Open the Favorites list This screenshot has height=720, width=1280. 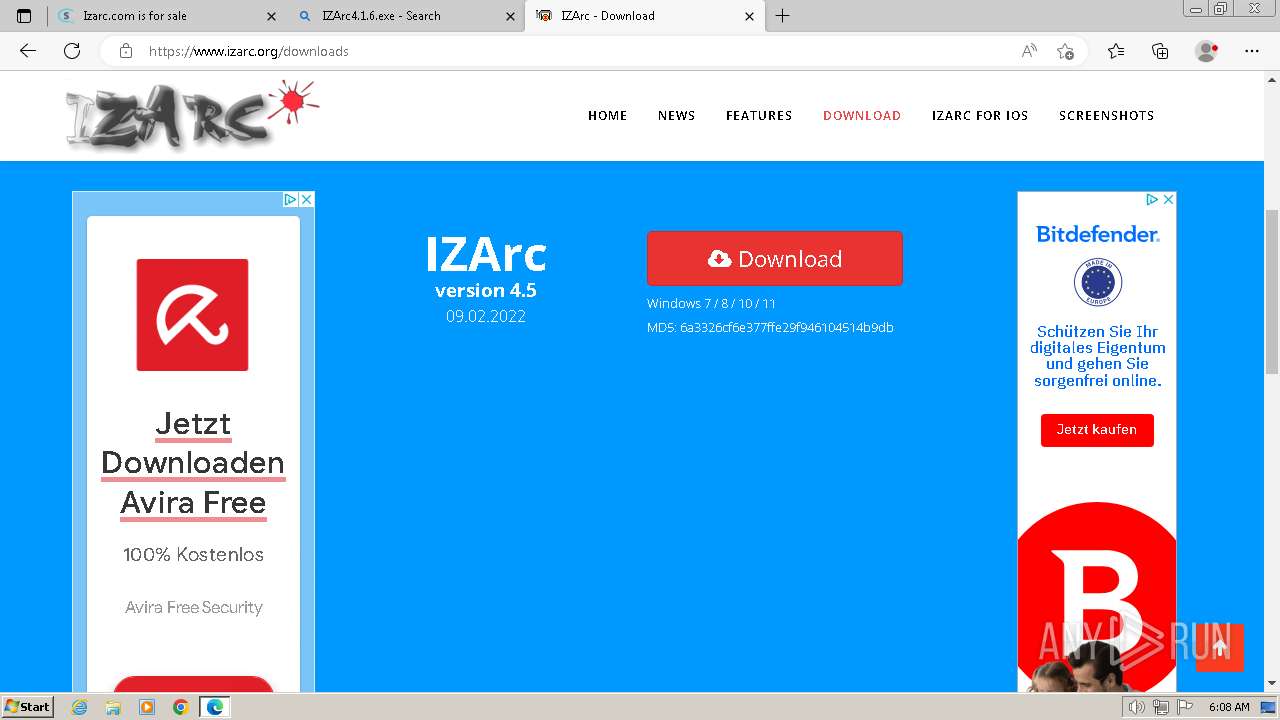[1116, 51]
